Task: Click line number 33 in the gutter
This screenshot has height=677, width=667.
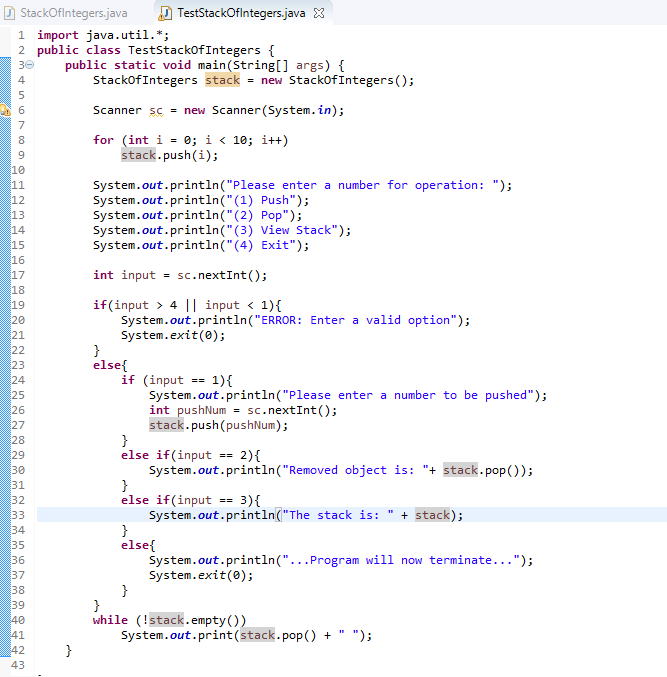Action: point(18,515)
